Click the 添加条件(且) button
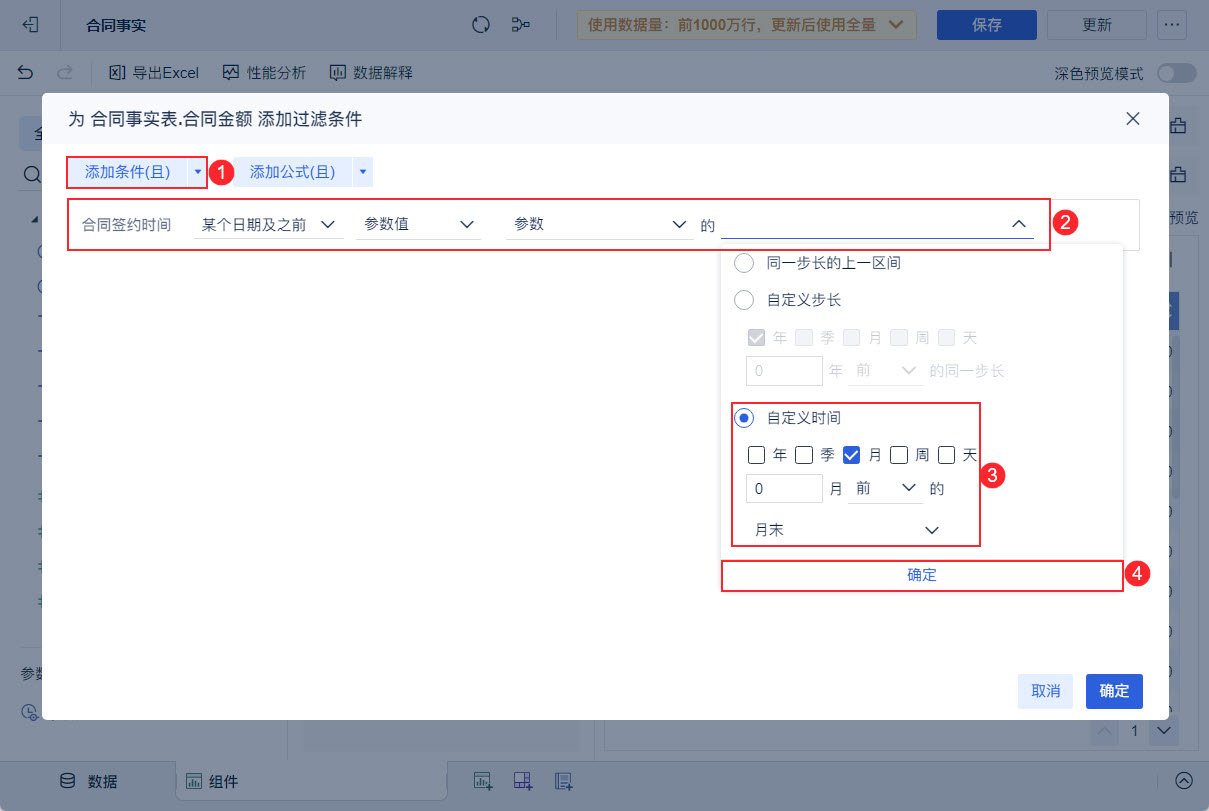Image resolution: width=1209 pixels, height=811 pixels. (127, 172)
